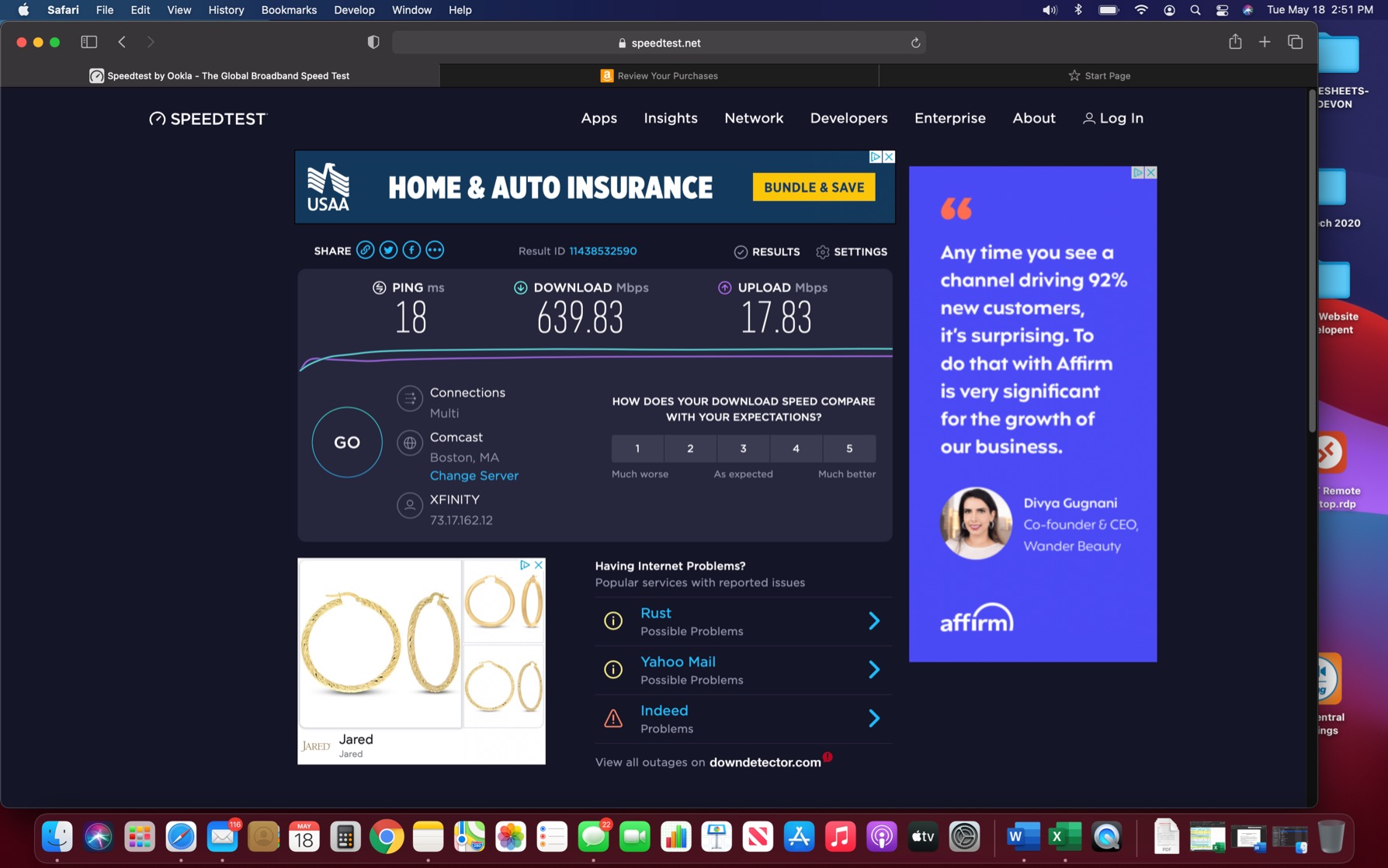
Task: Switch to the Start Page tab
Action: pos(1098,75)
